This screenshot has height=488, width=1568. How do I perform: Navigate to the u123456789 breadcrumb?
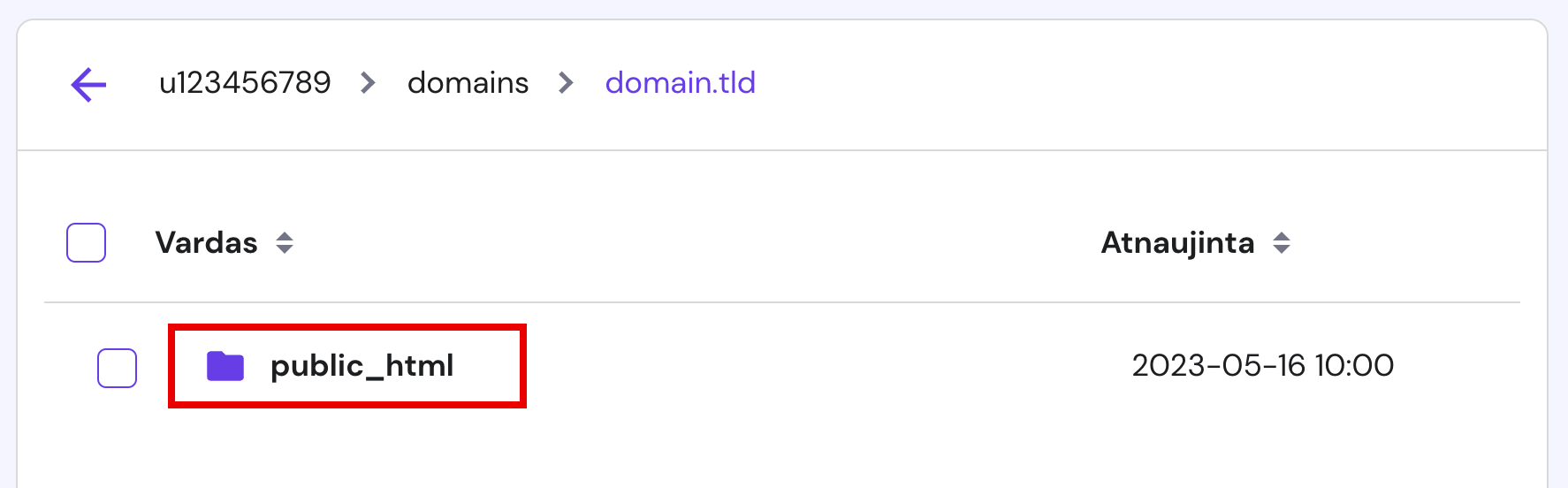pos(245,83)
